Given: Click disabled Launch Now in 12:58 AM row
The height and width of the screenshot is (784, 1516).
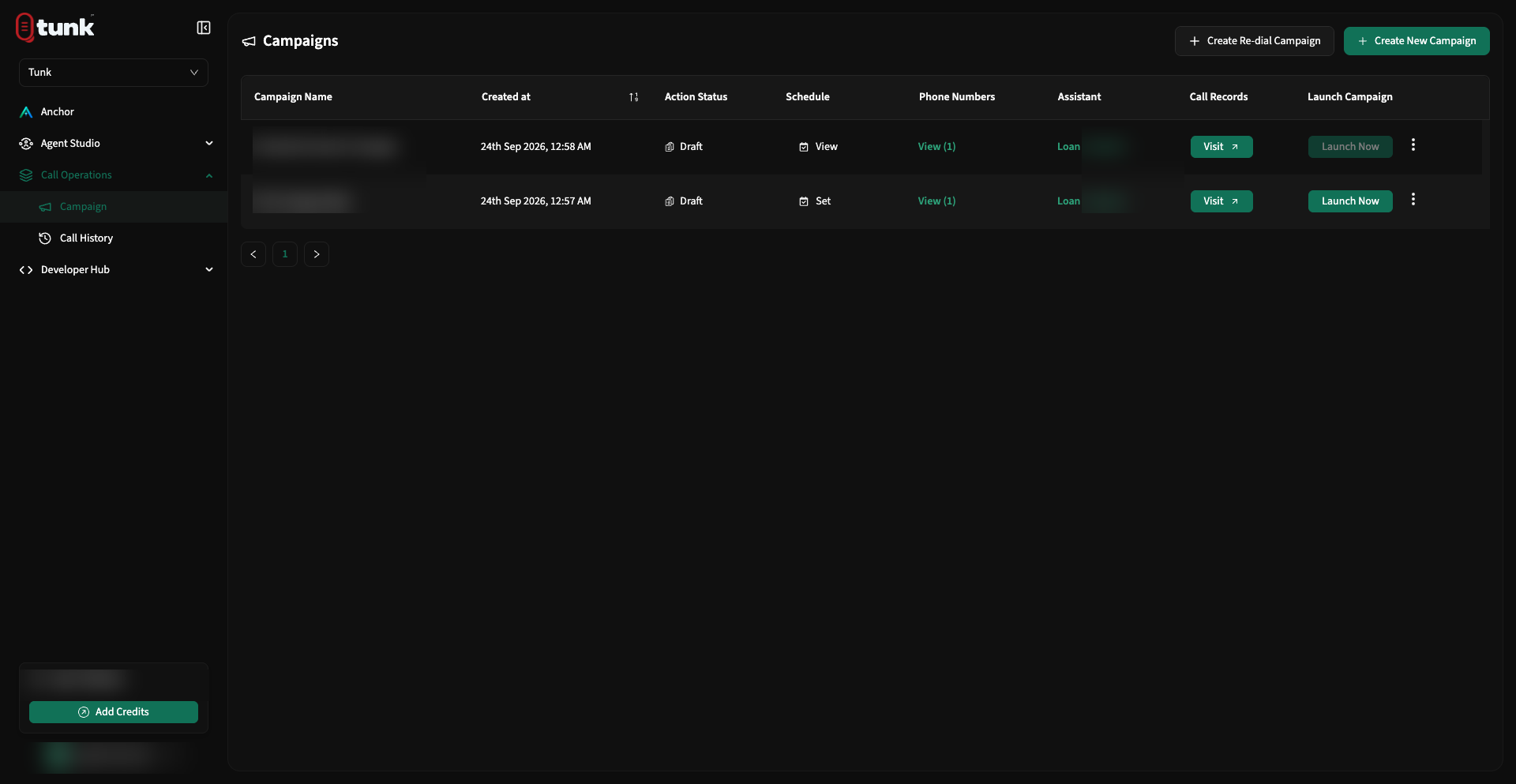Looking at the screenshot, I should point(1350,147).
